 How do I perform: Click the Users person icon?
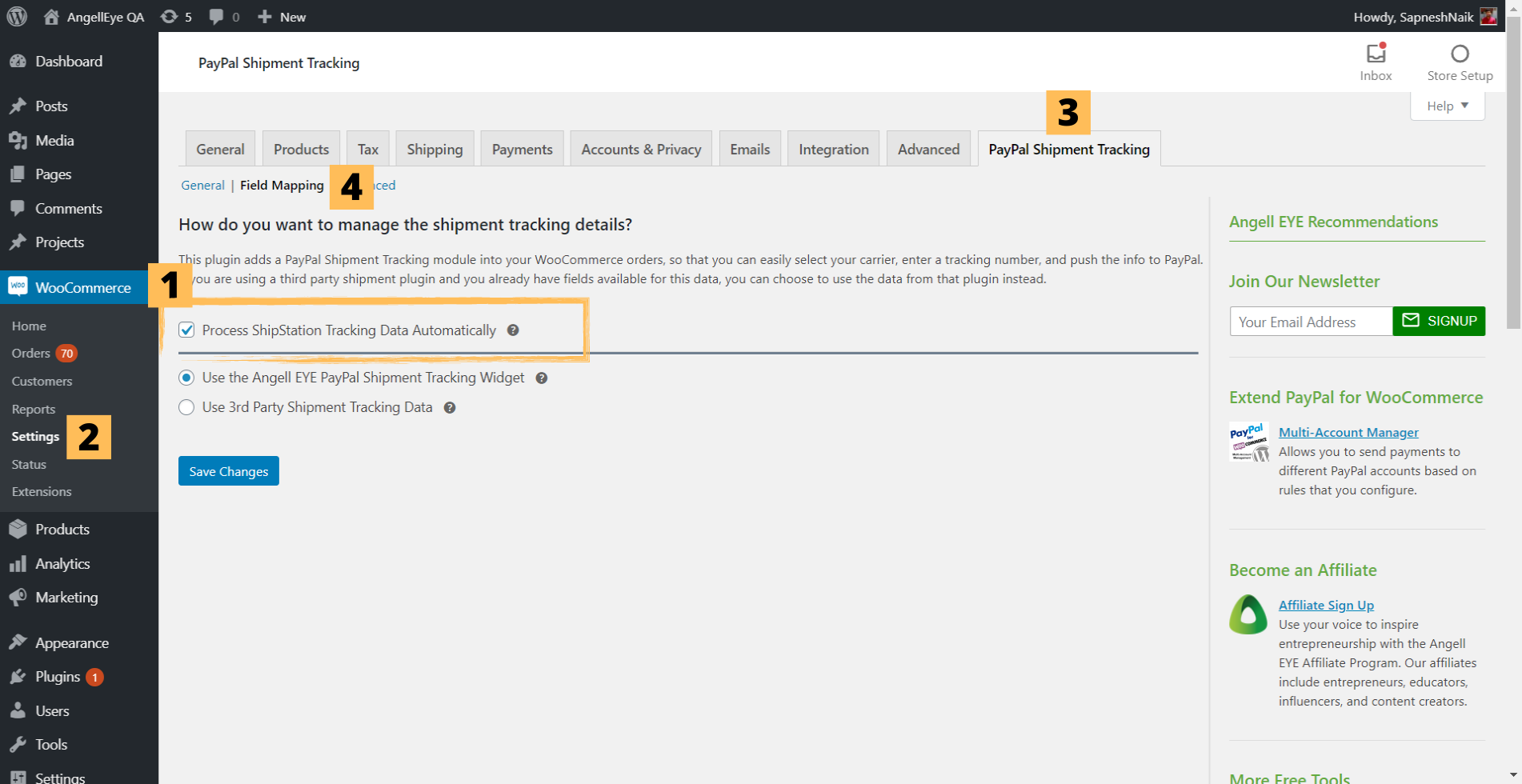tap(18, 711)
